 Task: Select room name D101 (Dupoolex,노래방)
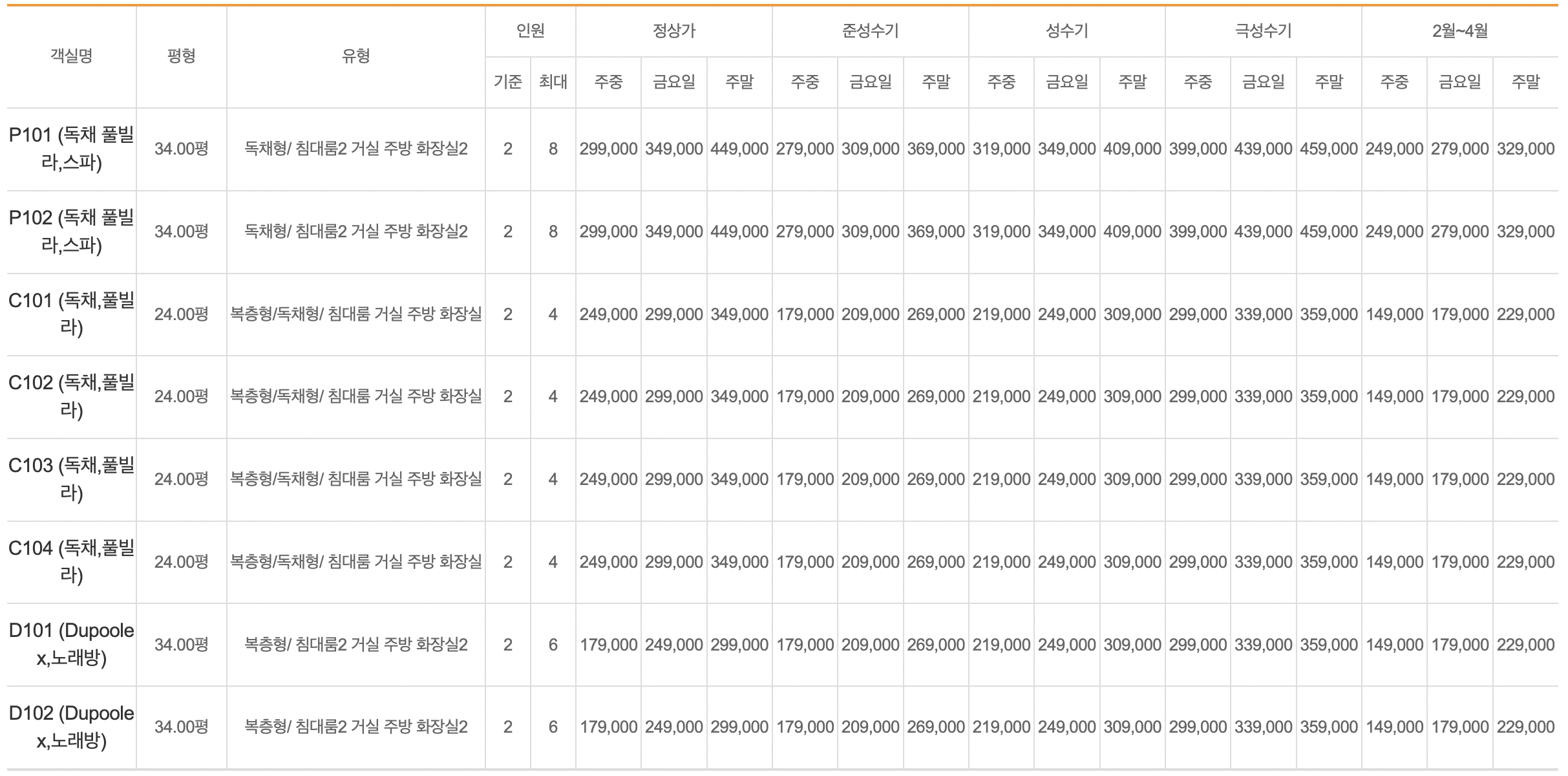pos(71,645)
